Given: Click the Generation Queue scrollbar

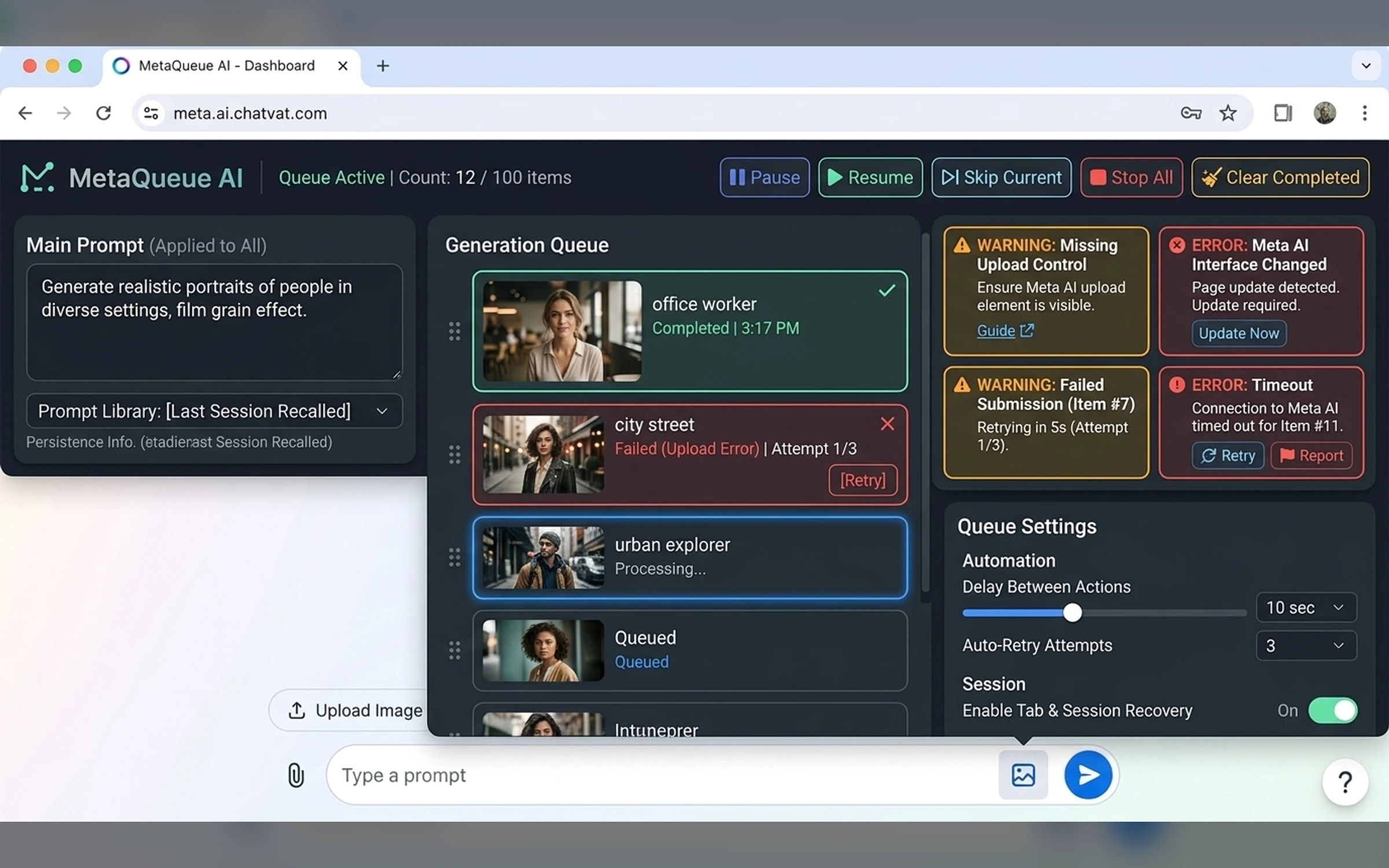Looking at the screenshot, I should coord(925,412).
